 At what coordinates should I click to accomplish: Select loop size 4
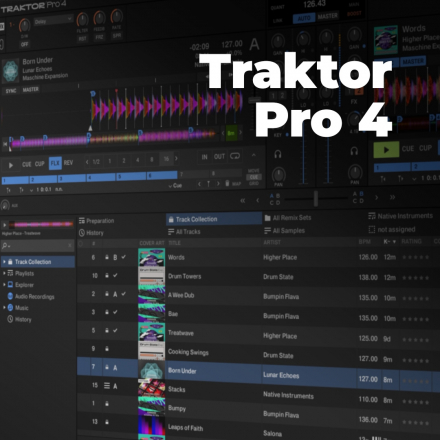click(x=138, y=160)
